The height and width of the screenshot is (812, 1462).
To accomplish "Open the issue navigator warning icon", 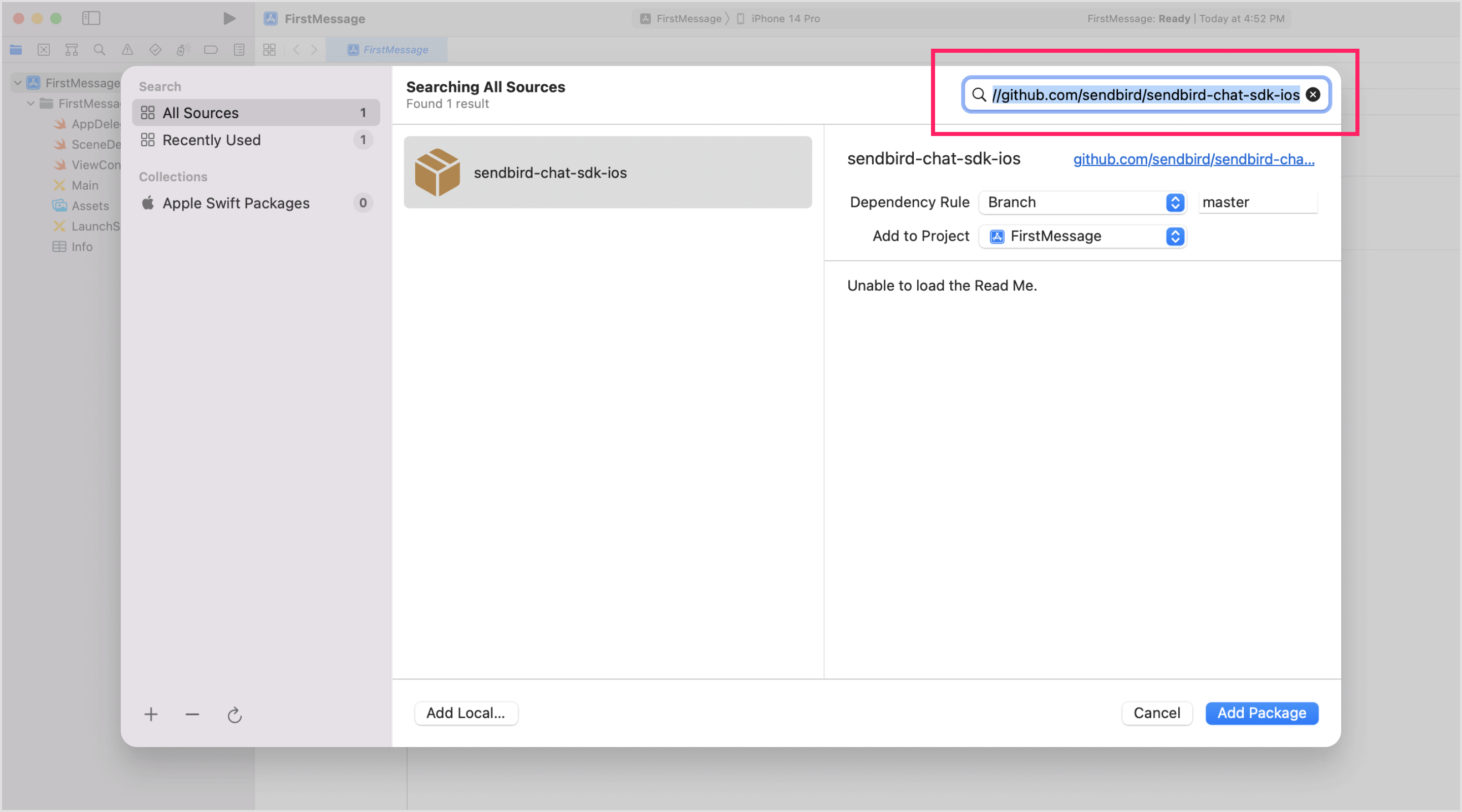I will [127, 50].
